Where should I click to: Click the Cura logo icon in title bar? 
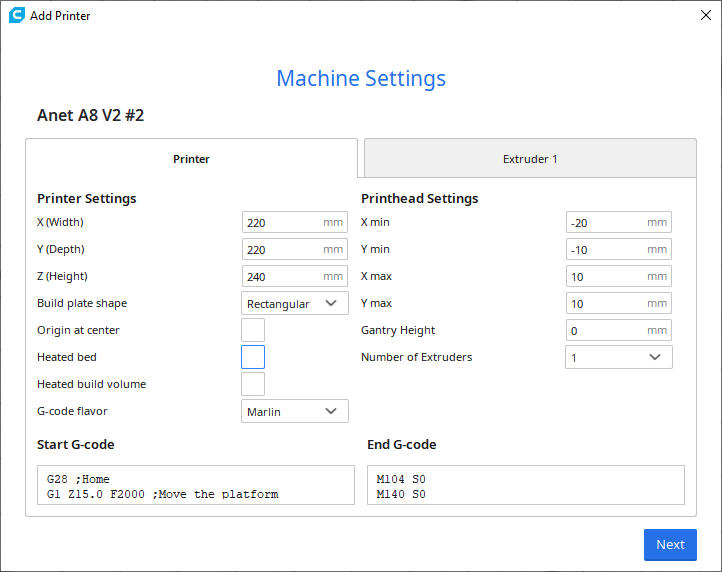click(x=17, y=15)
